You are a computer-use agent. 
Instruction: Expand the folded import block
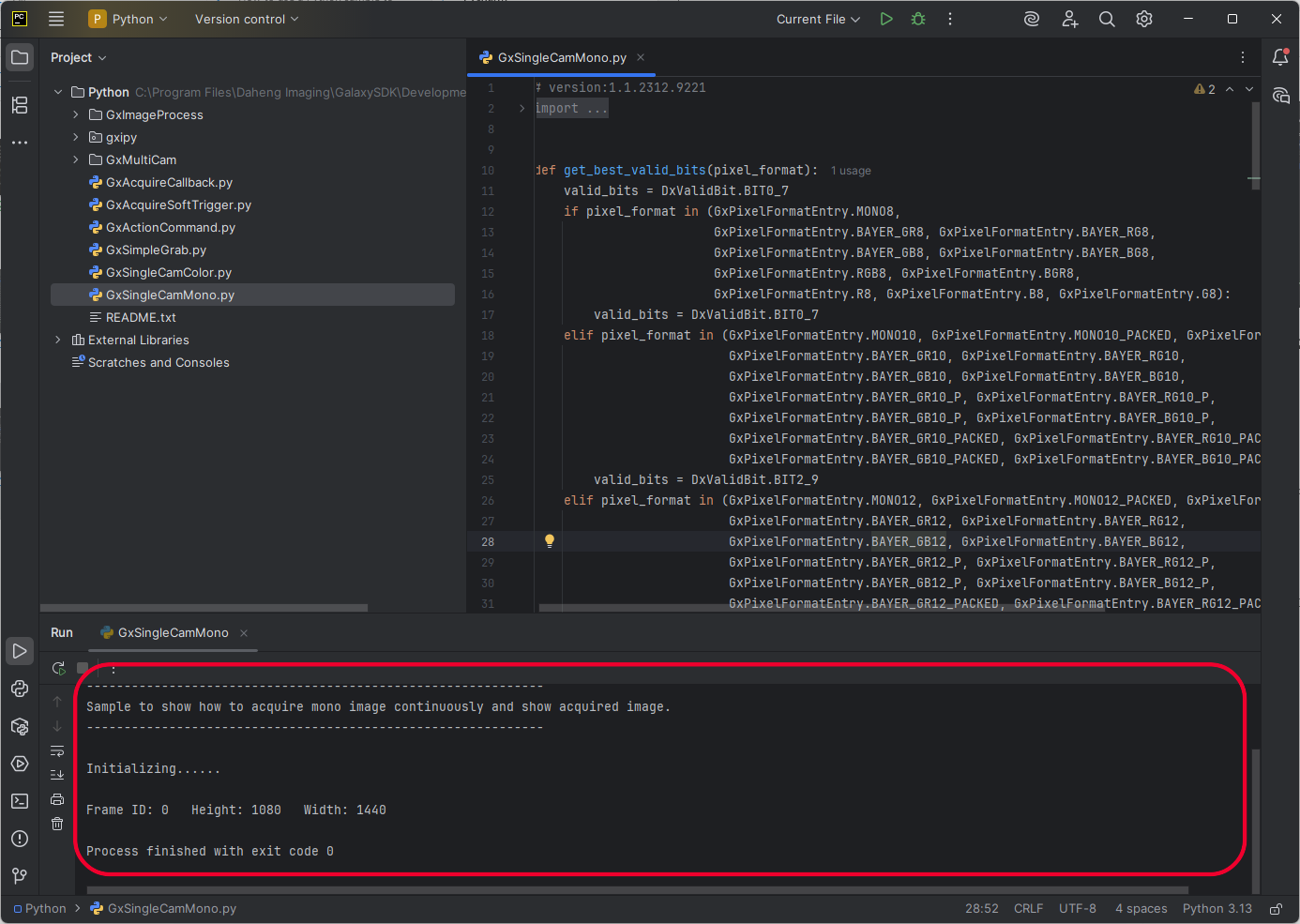click(x=522, y=109)
